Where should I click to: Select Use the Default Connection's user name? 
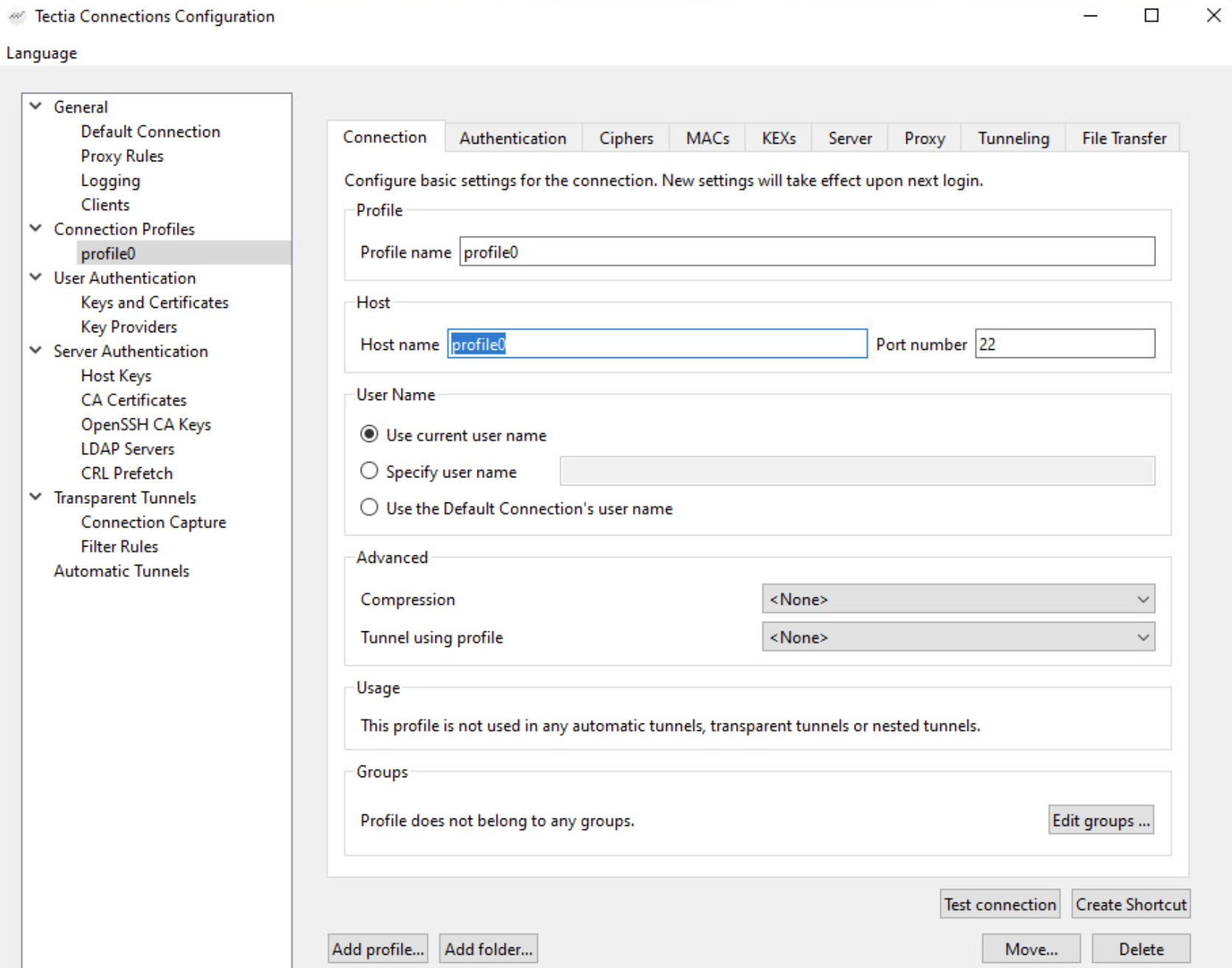pos(368,507)
